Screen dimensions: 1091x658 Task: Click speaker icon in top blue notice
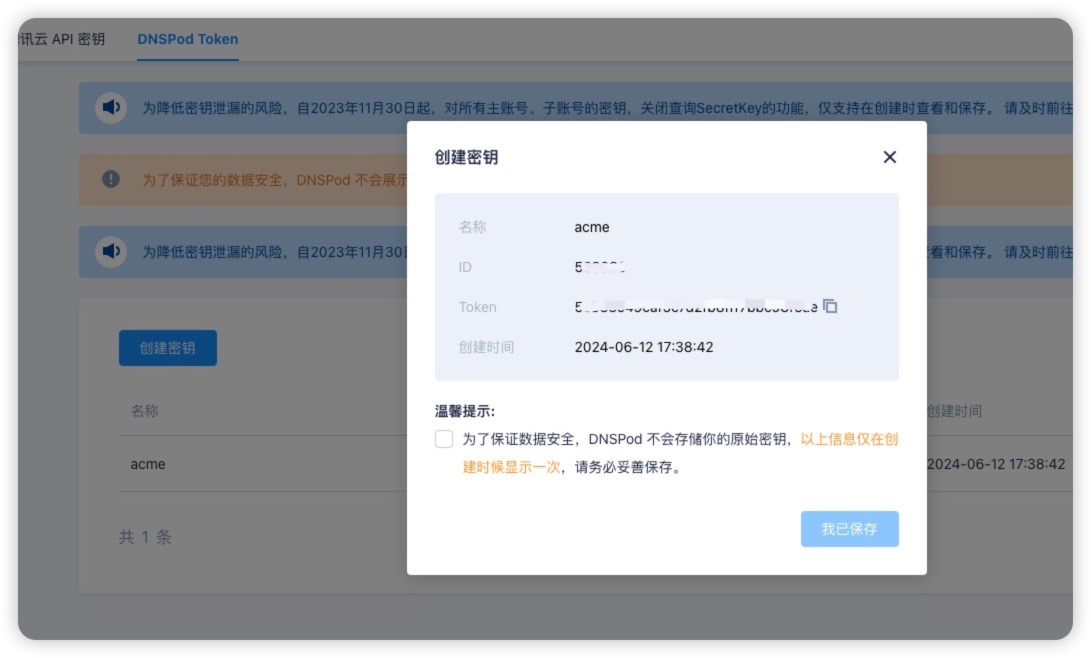[x=111, y=108]
